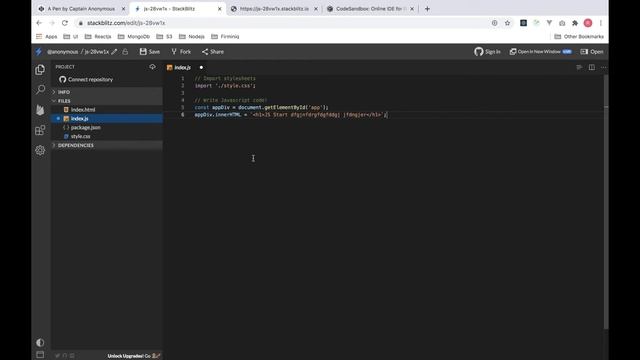Open package.json in file tree
Viewport: 640px width, 360px height.
point(107,128)
